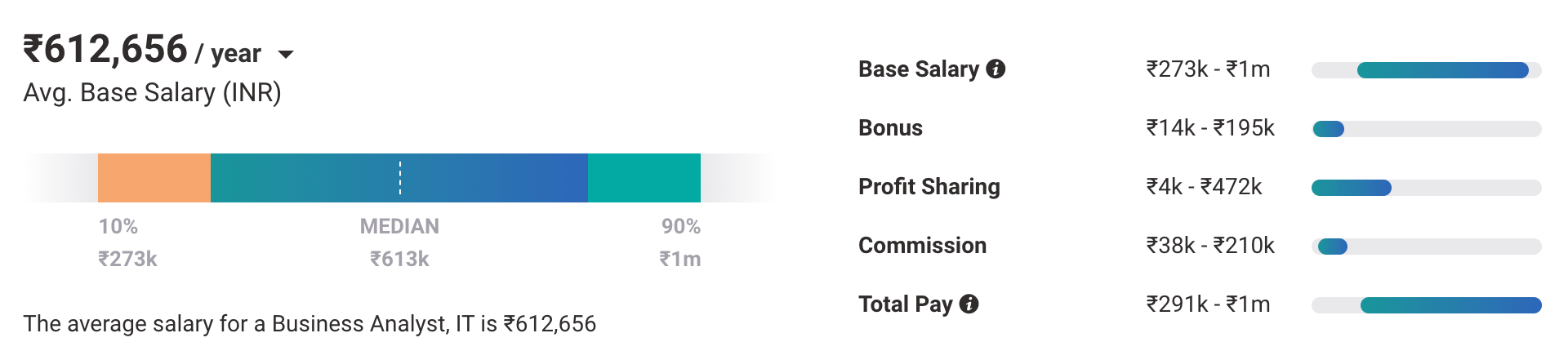Click the Profit Sharing range bar

click(x=1351, y=188)
